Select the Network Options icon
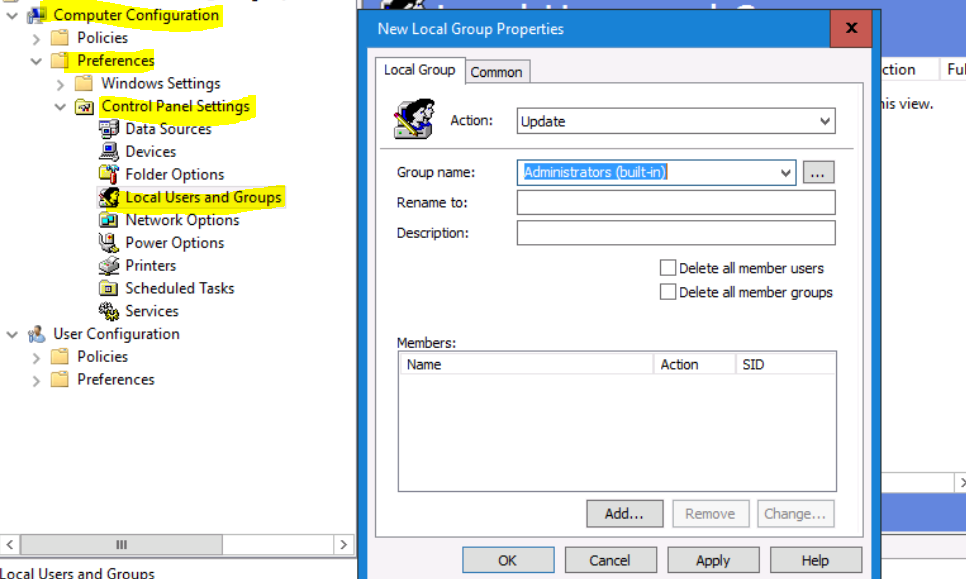This screenshot has height=579, width=966. [108, 220]
